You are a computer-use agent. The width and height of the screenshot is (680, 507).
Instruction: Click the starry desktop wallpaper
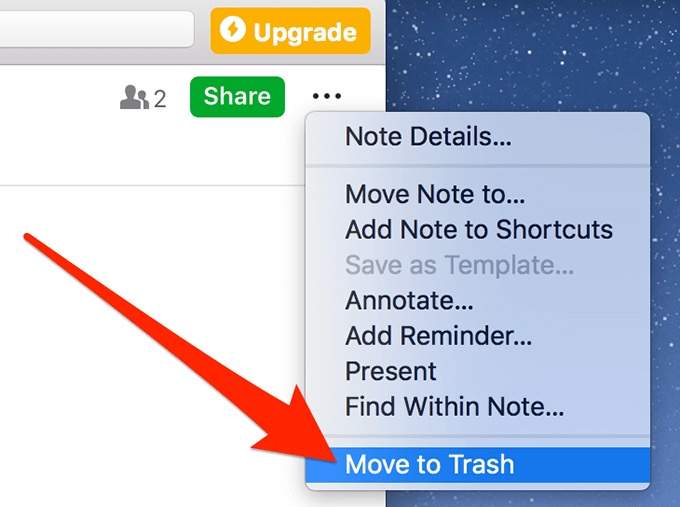(533, 56)
